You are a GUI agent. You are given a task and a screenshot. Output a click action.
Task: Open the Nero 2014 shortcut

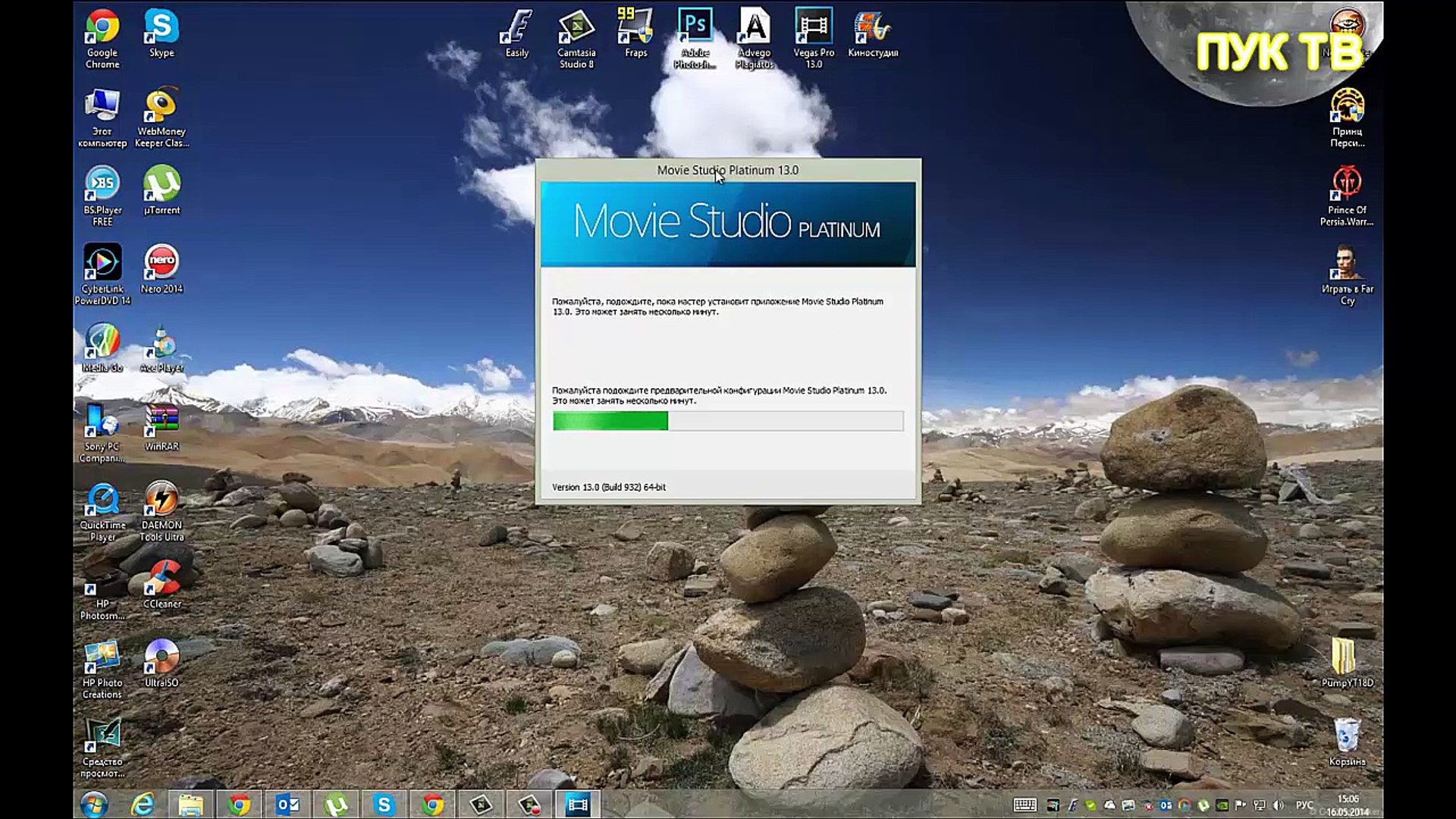point(162,269)
